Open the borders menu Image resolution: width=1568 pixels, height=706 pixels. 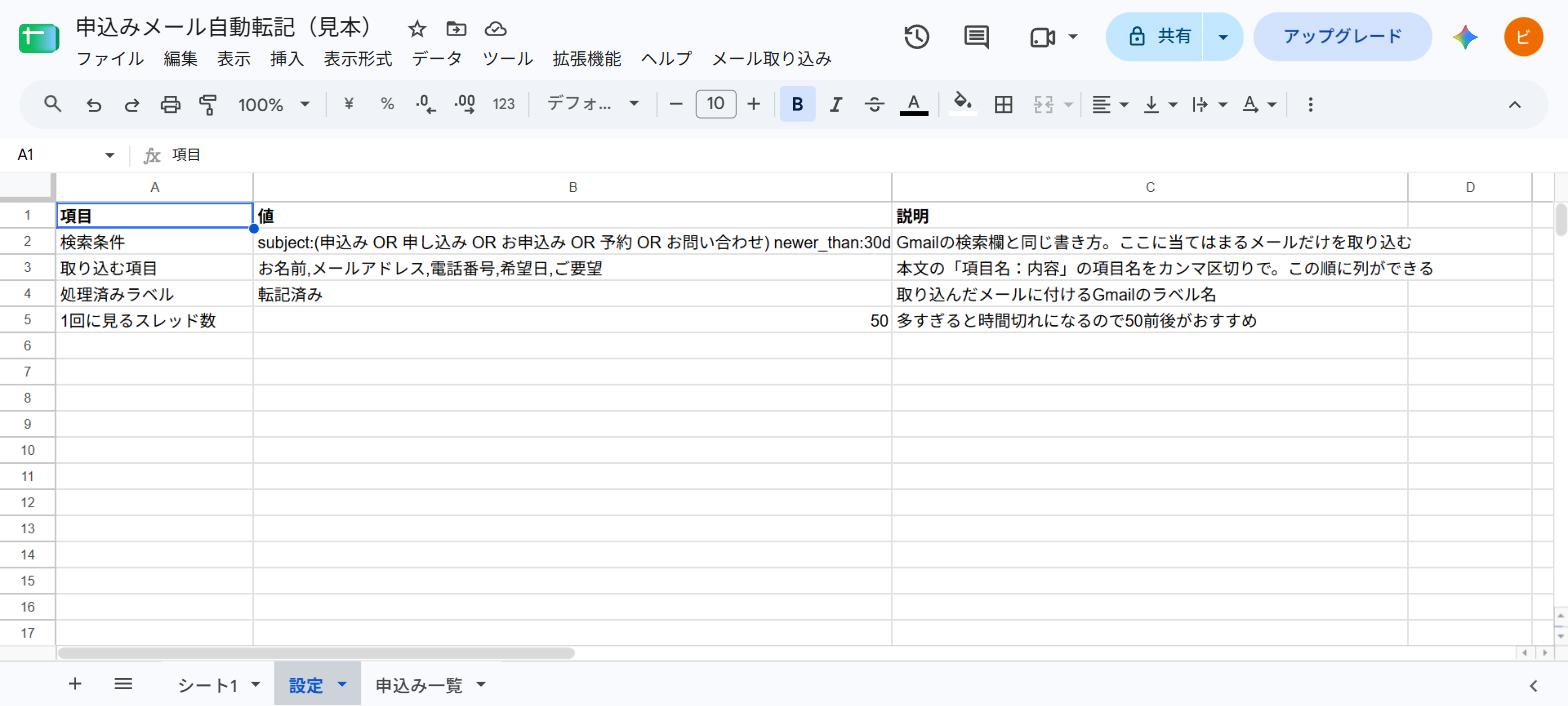click(1003, 104)
